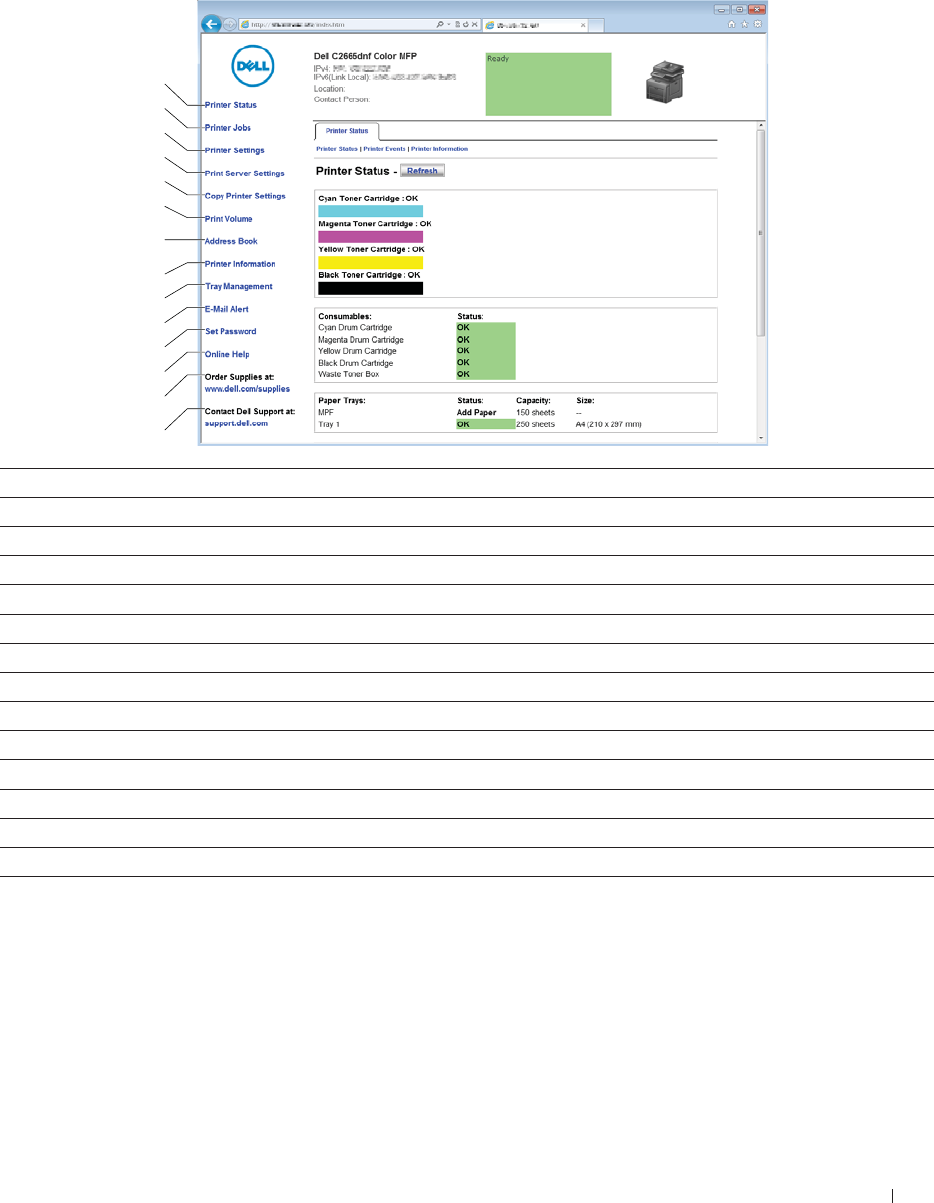
Task: Open Printer Jobs in the left menu
Action: click(x=228, y=128)
